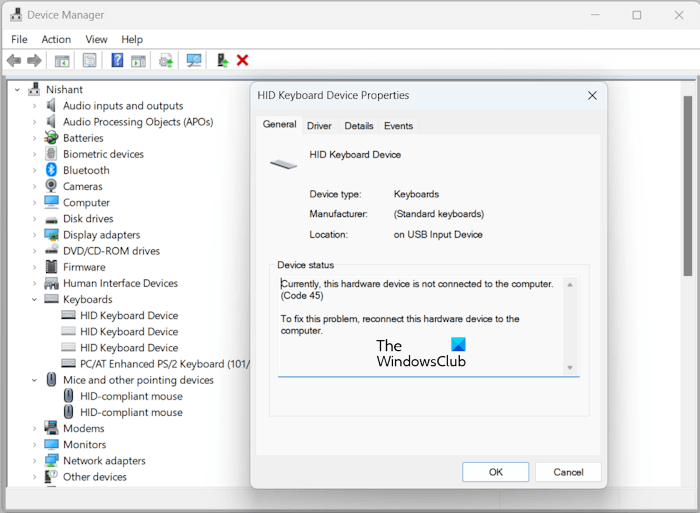Click the device tree vertical scrollbar thumb
700x513 pixels.
688,185
